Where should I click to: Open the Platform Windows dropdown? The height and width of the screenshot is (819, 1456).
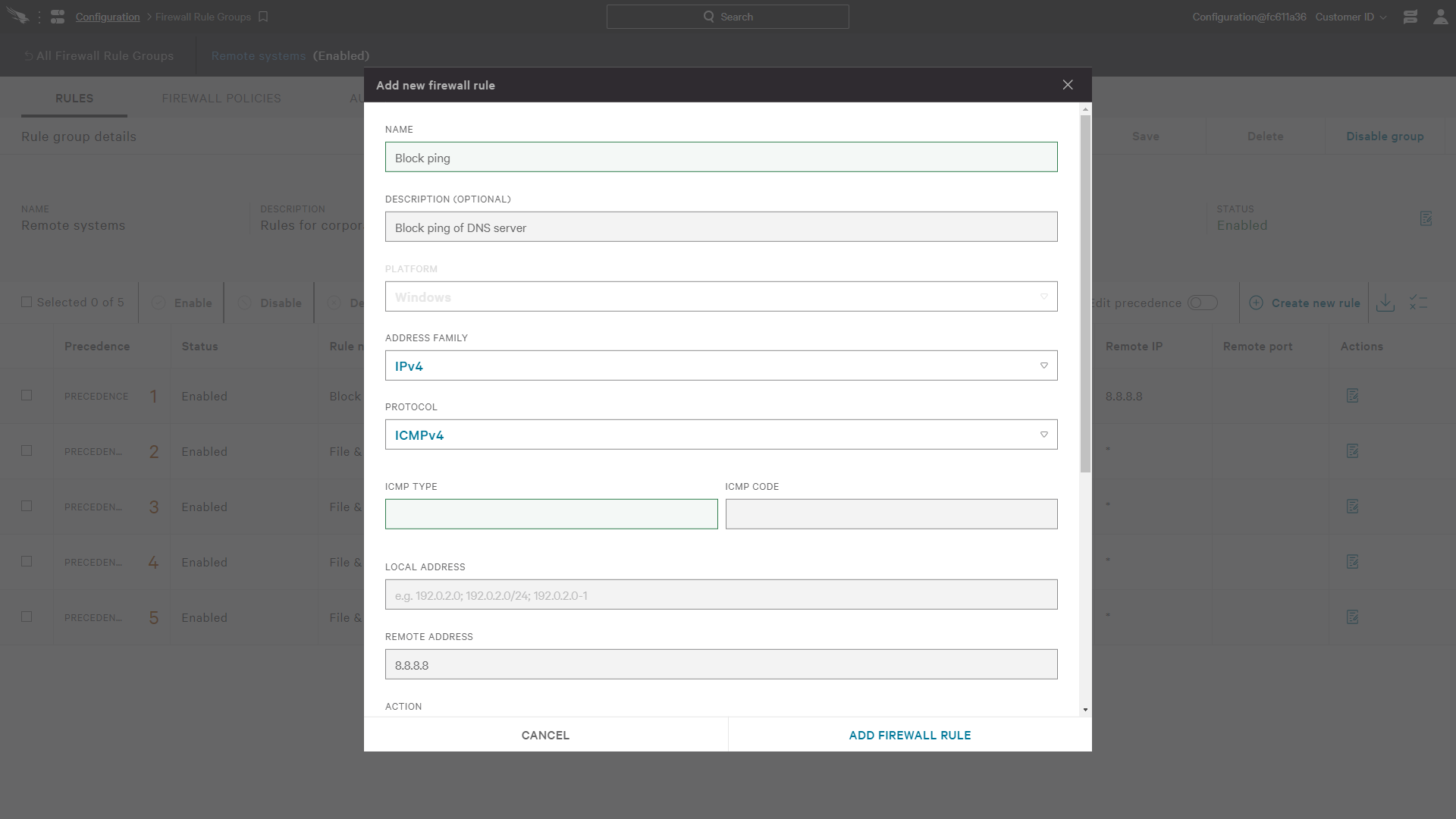pos(721,297)
